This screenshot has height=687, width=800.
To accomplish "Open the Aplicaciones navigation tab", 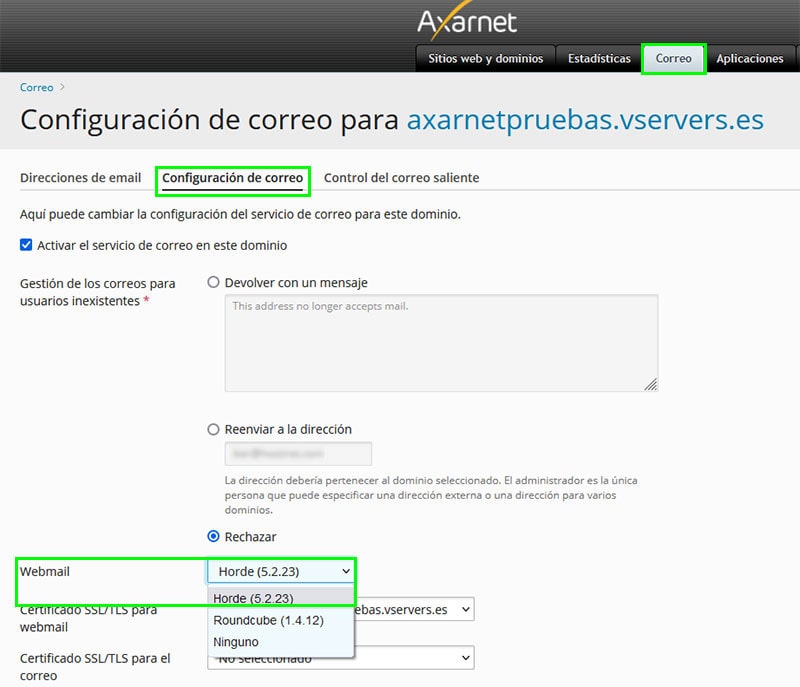I will pos(749,58).
